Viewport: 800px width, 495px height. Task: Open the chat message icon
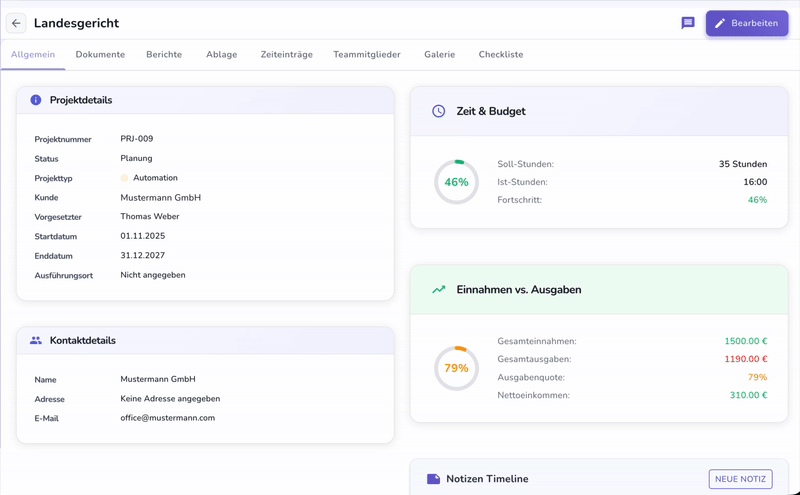coord(688,23)
